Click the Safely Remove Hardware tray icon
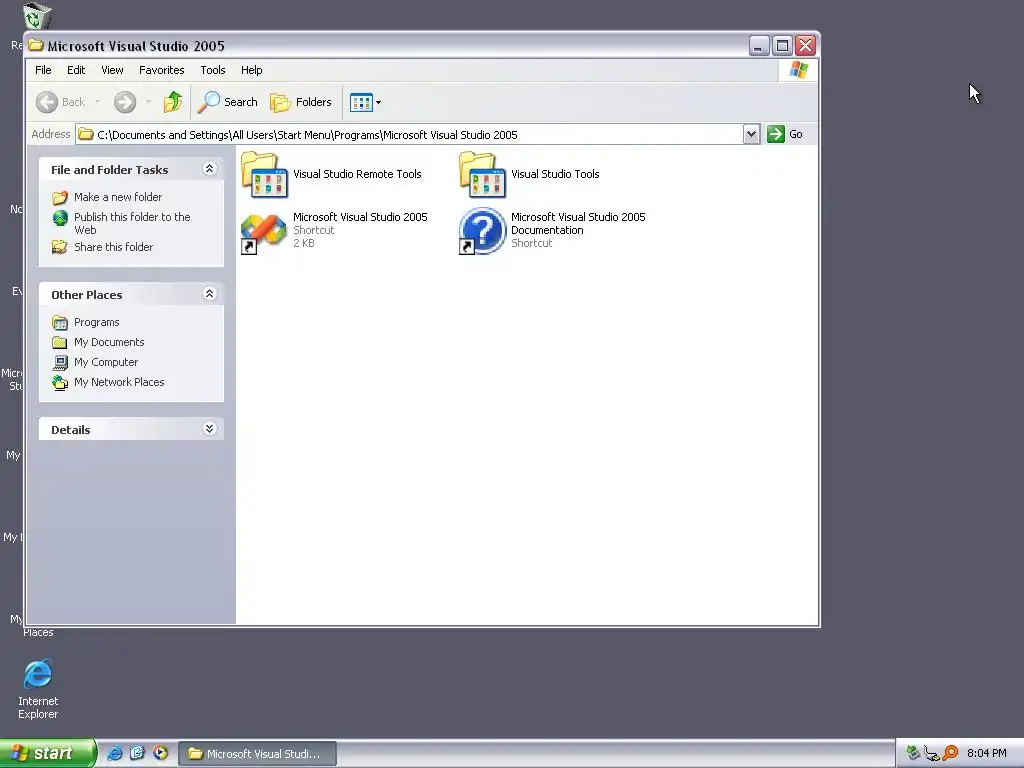The width and height of the screenshot is (1024, 768). (x=913, y=753)
